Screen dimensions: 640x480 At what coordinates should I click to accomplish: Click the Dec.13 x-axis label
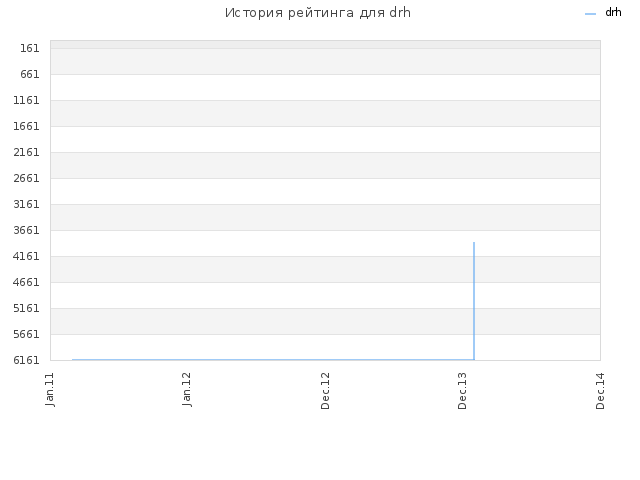click(462, 391)
